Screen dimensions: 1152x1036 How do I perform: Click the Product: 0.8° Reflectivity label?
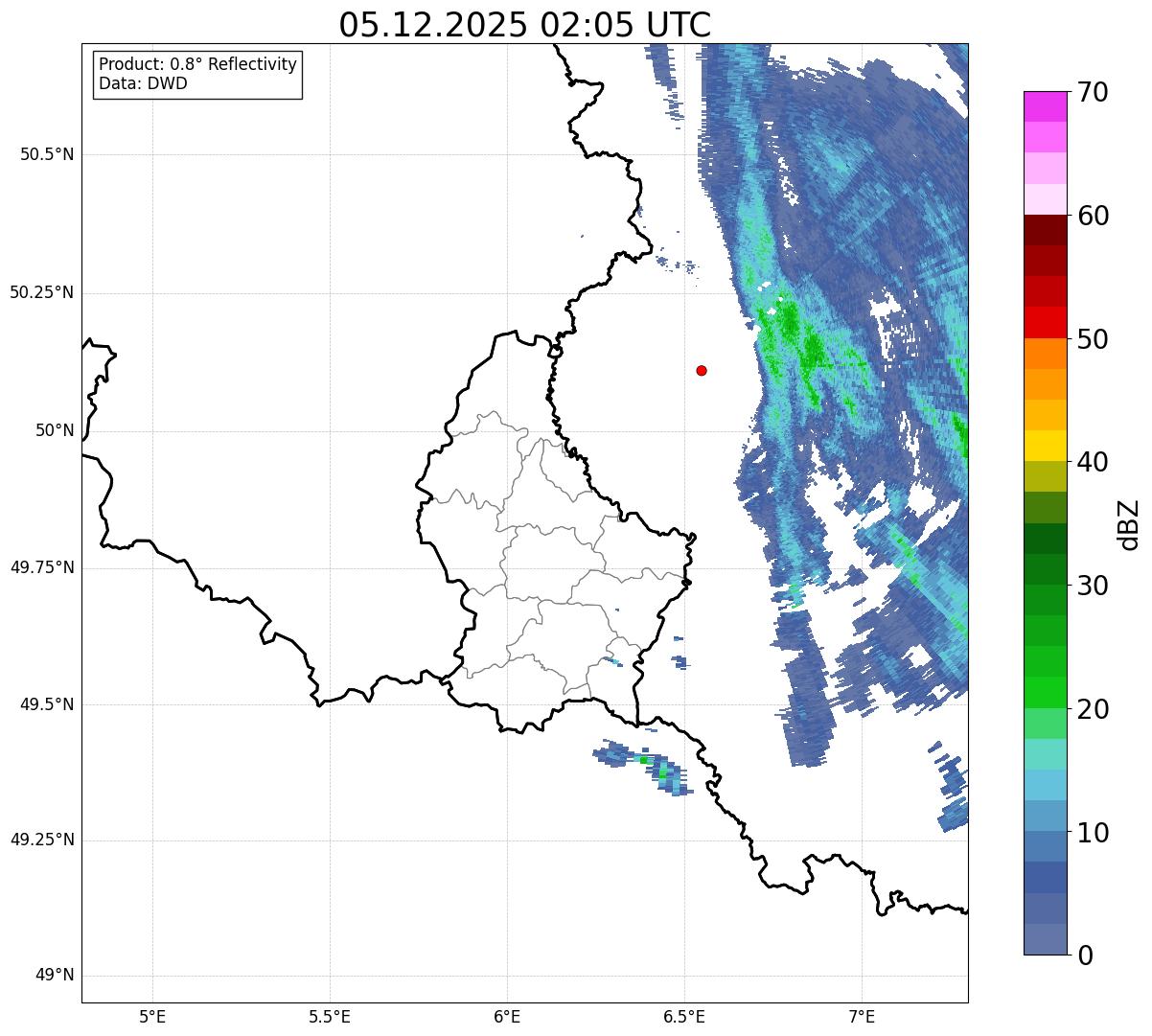click(x=198, y=64)
